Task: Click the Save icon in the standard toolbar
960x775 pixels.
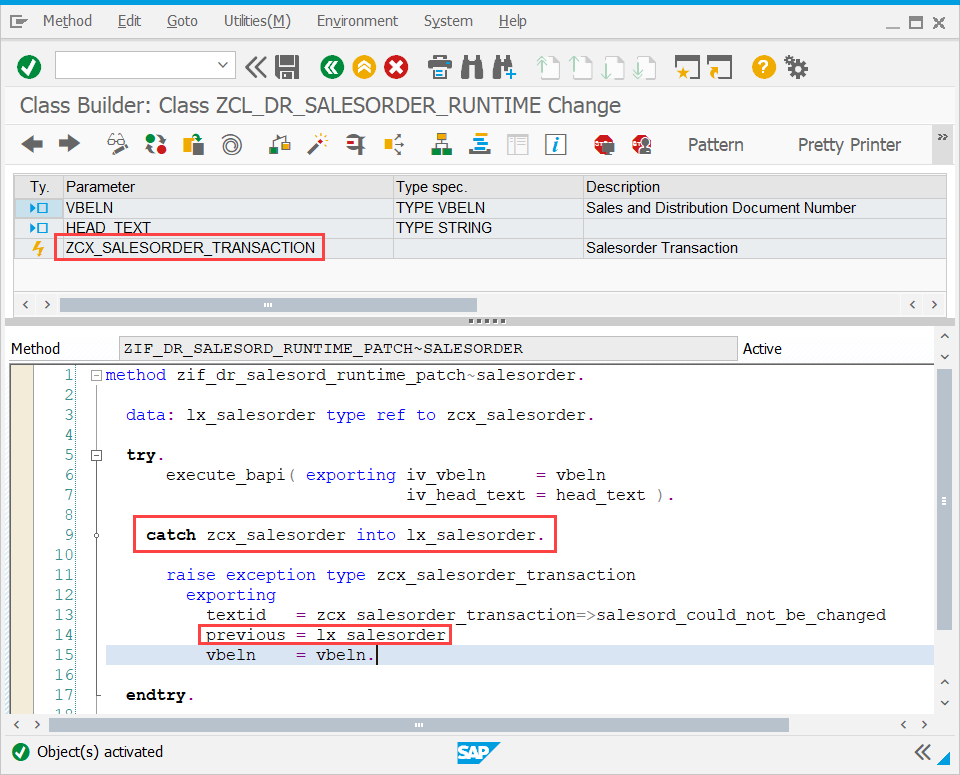Action: click(x=289, y=67)
